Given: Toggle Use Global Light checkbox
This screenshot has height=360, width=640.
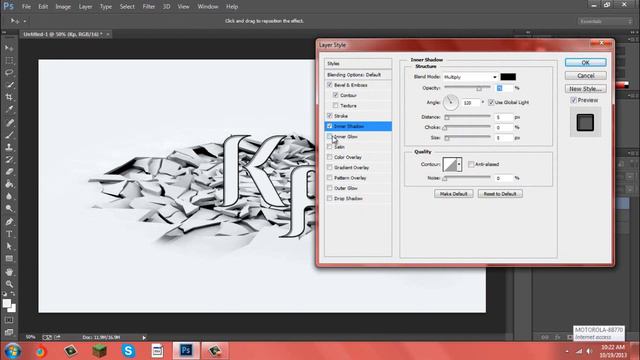Looking at the screenshot, I should (491, 102).
